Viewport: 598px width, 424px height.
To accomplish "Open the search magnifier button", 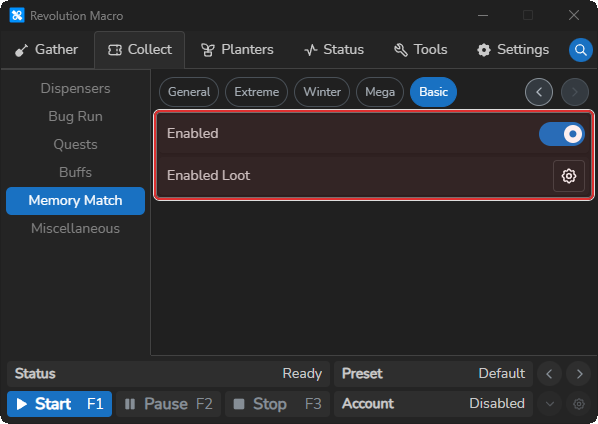I will pos(580,50).
